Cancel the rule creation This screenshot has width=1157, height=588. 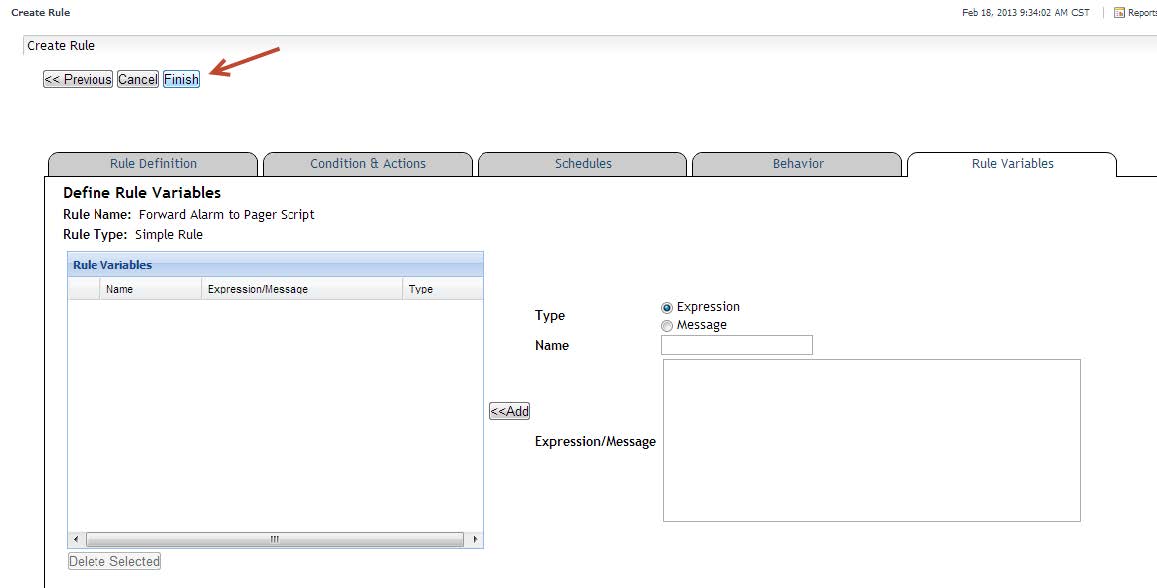tap(138, 80)
